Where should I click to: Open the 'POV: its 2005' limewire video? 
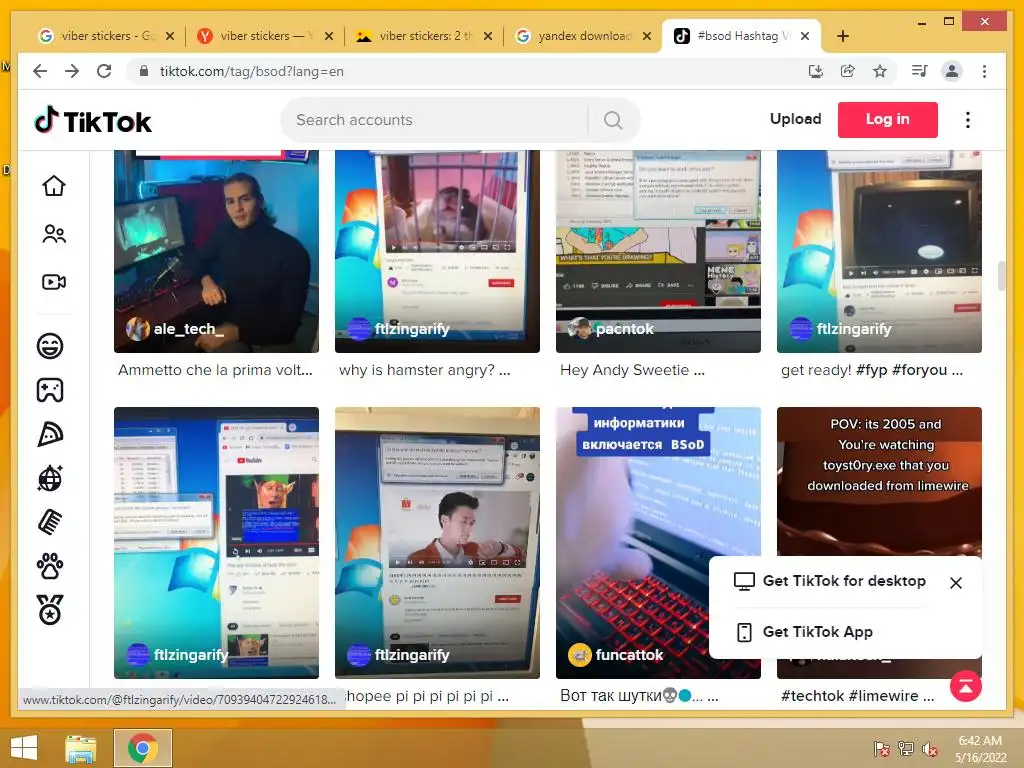[x=879, y=481]
